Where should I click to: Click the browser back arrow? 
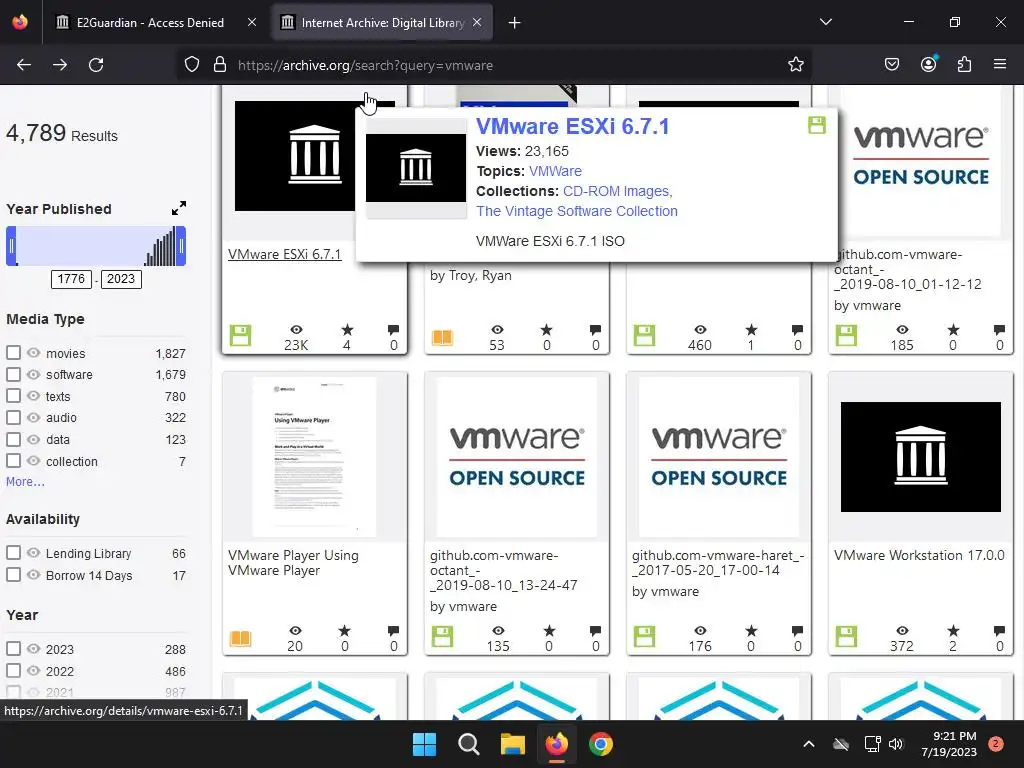coord(24,65)
